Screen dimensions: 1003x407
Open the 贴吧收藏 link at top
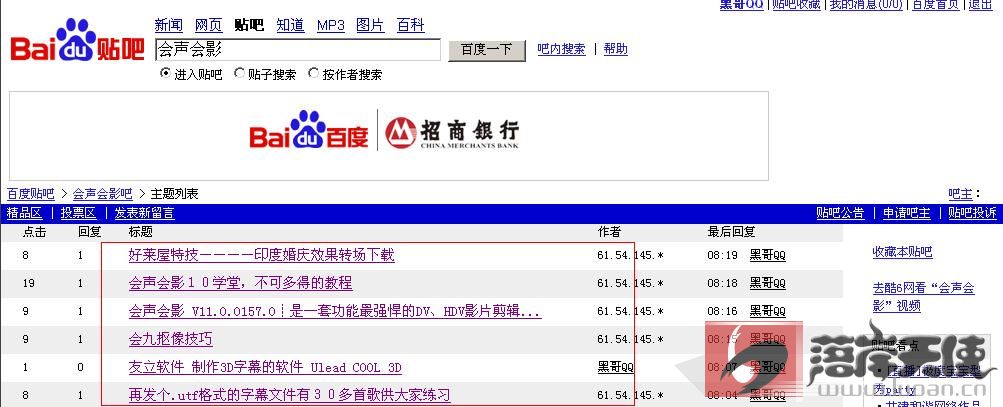796,4
